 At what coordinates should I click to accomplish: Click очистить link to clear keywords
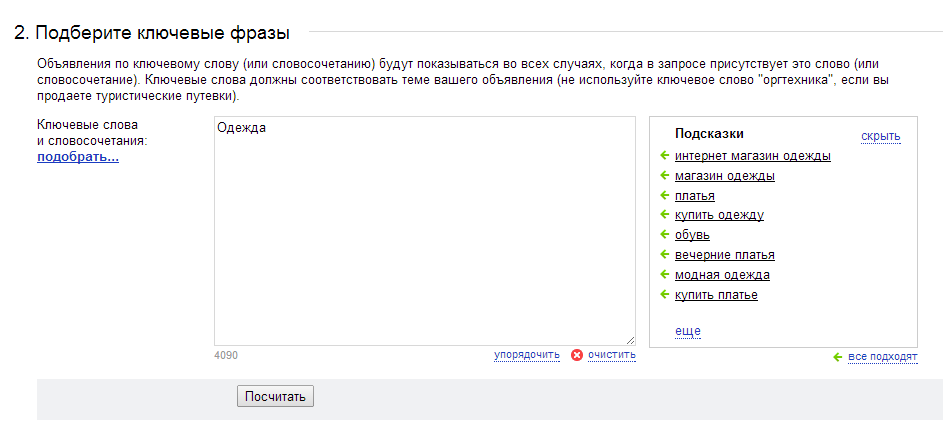click(x=612, y=355)
